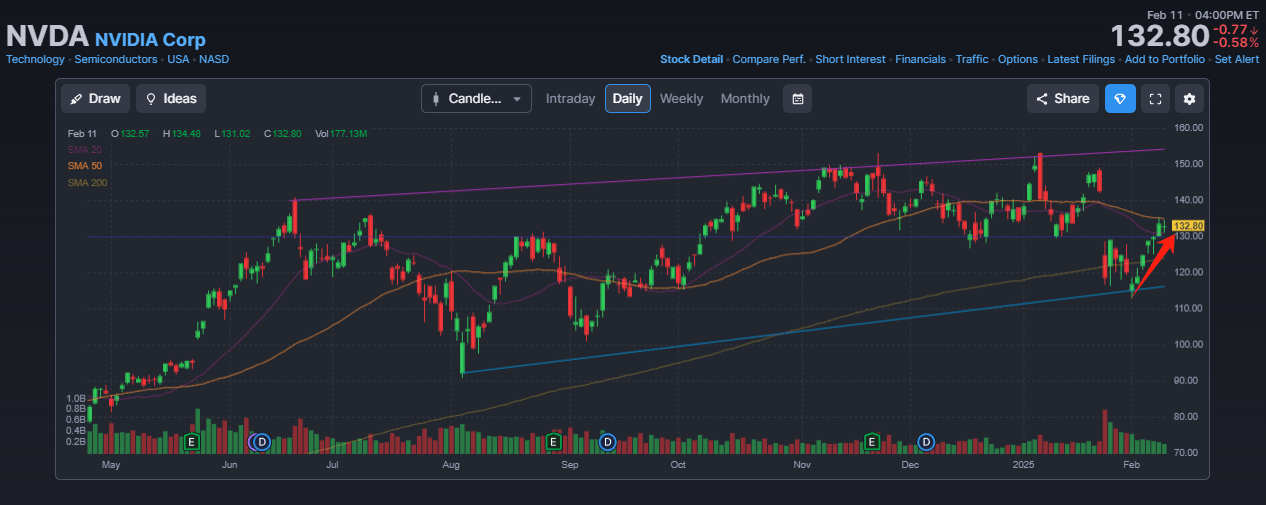Switch to the Intraday timeframe

pyautogui.click(x=570, y=99)
